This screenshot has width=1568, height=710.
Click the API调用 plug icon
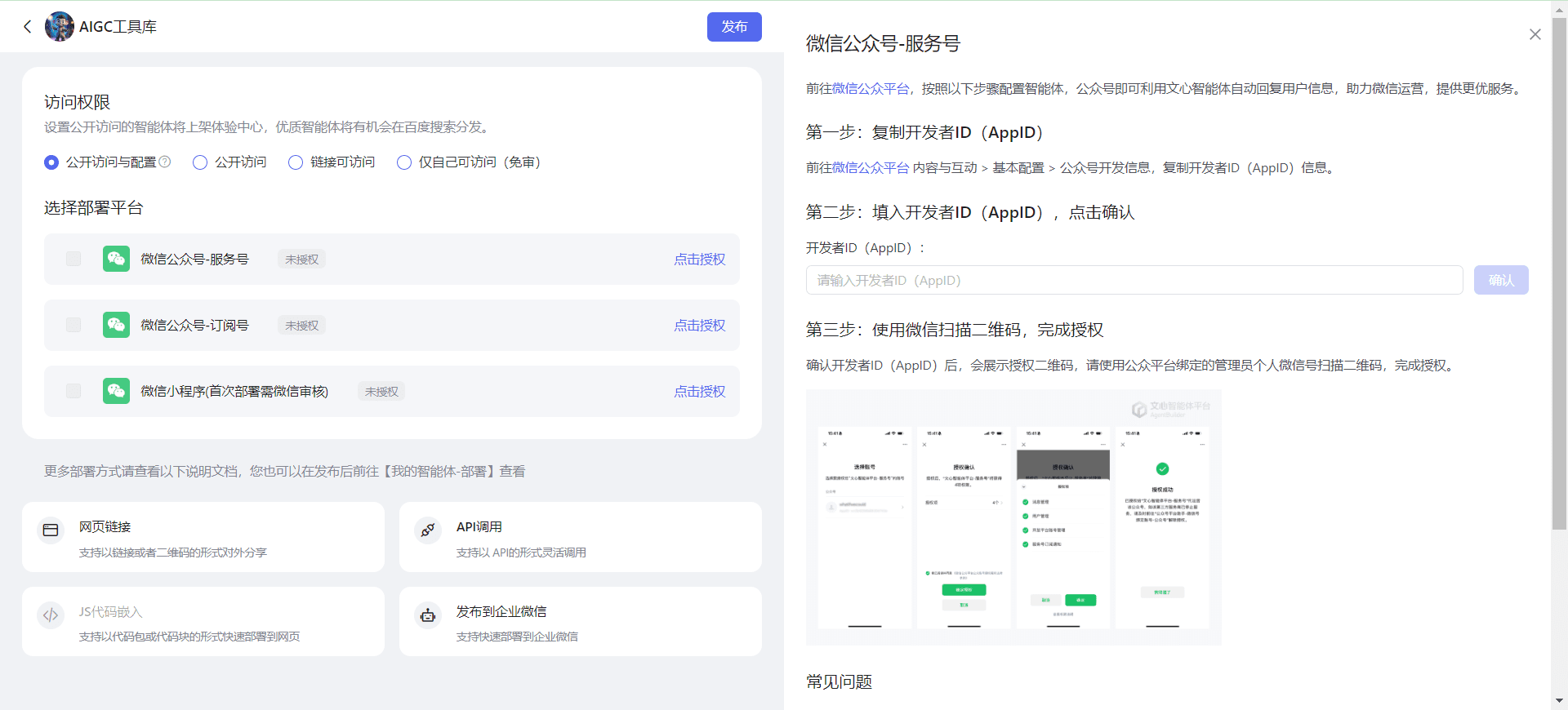click(x=428, y=530)
